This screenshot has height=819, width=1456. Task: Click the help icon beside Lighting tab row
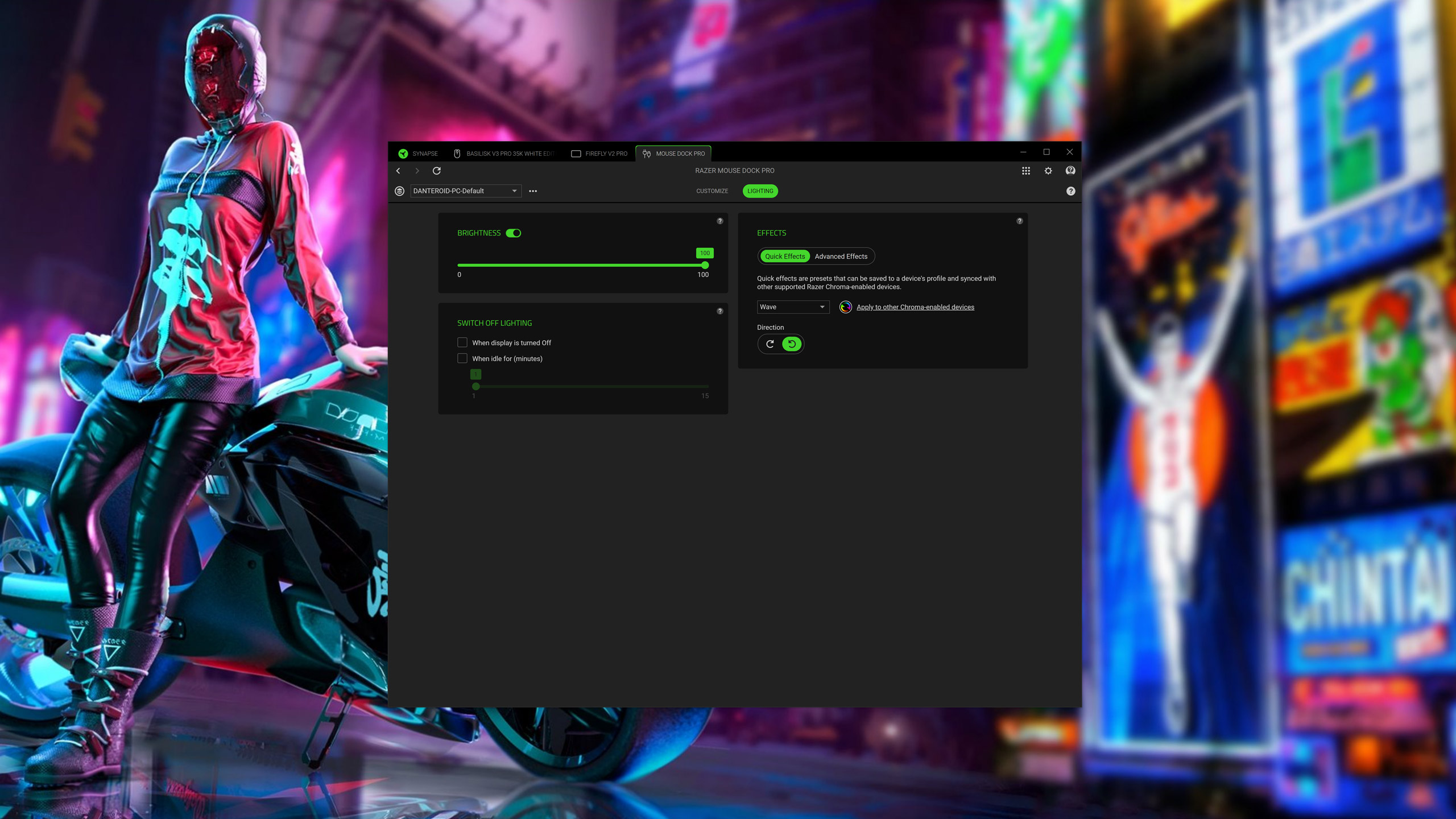1070,191
